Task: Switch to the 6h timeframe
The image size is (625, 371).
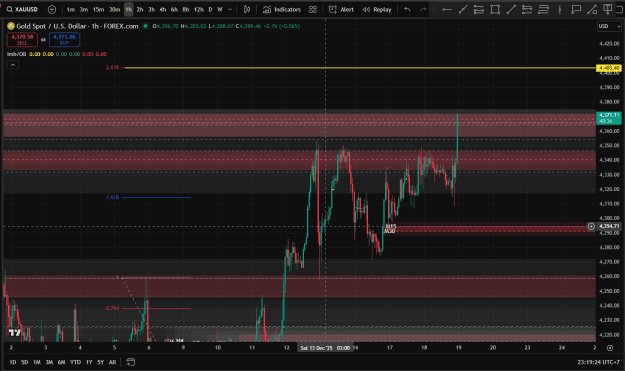Action: [x=174, y=9]
